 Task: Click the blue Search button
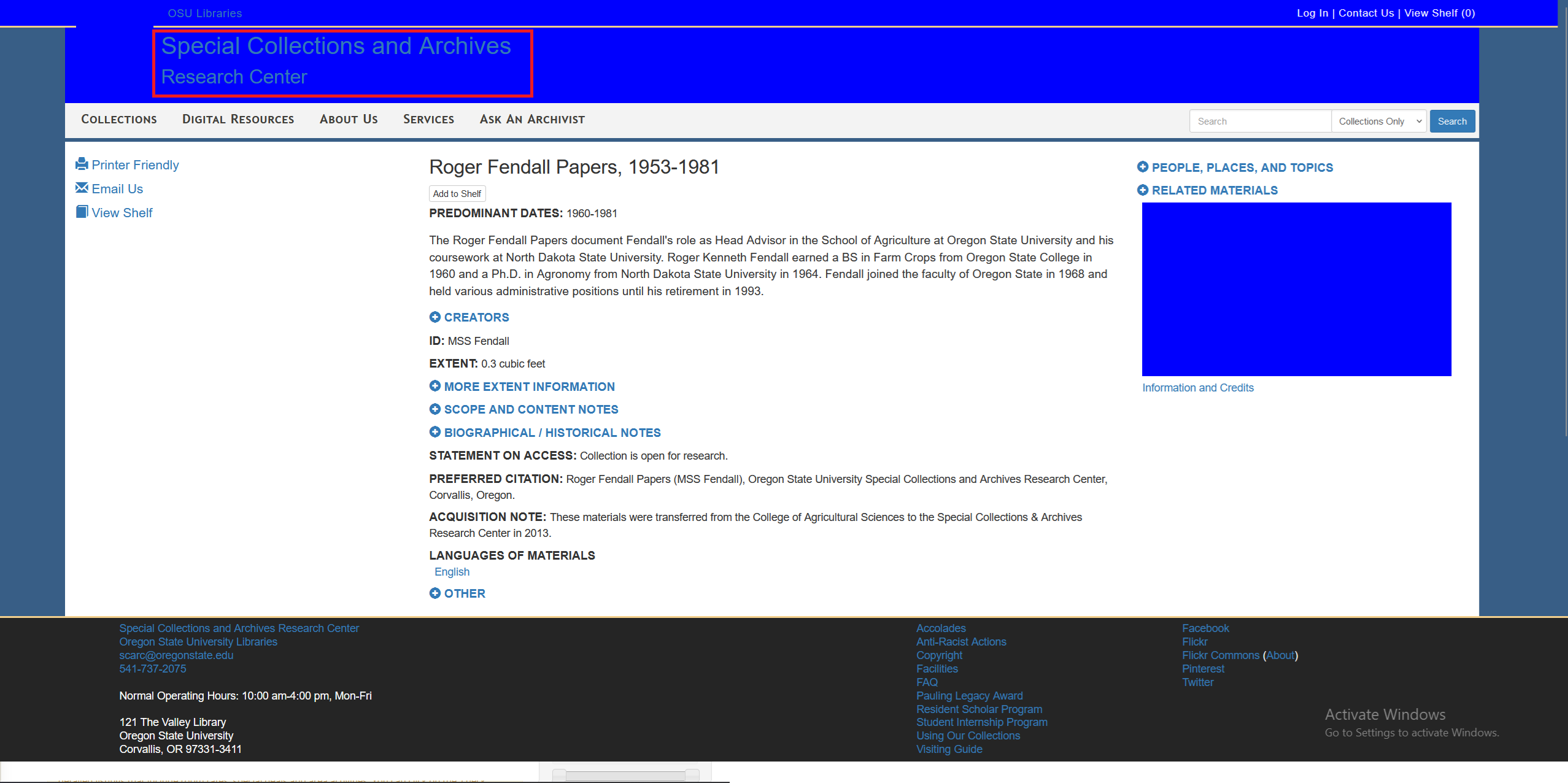click(1452, 121)
